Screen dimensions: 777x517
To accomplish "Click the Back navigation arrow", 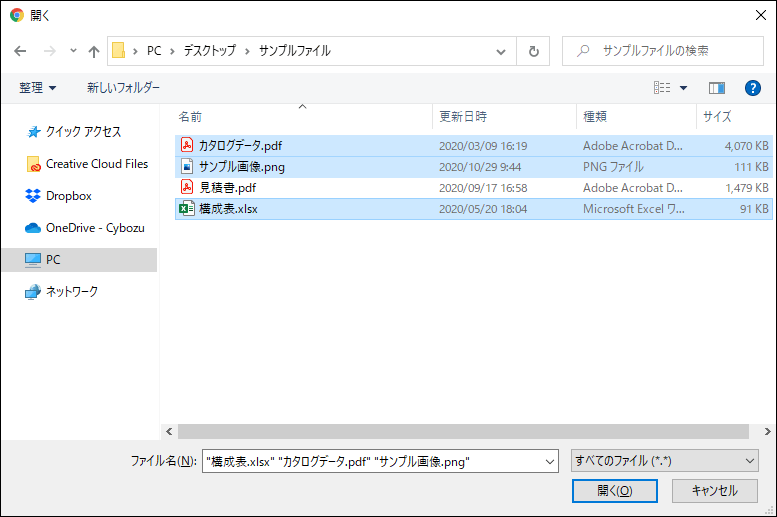I will 20,51.
